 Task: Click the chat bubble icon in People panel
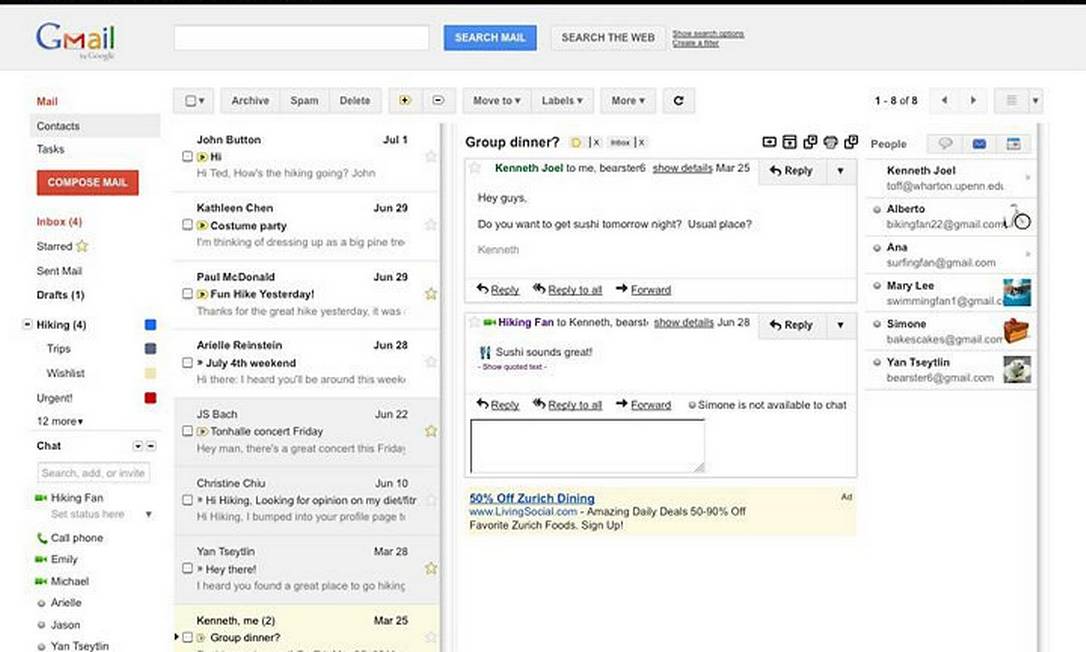[945, 144]
